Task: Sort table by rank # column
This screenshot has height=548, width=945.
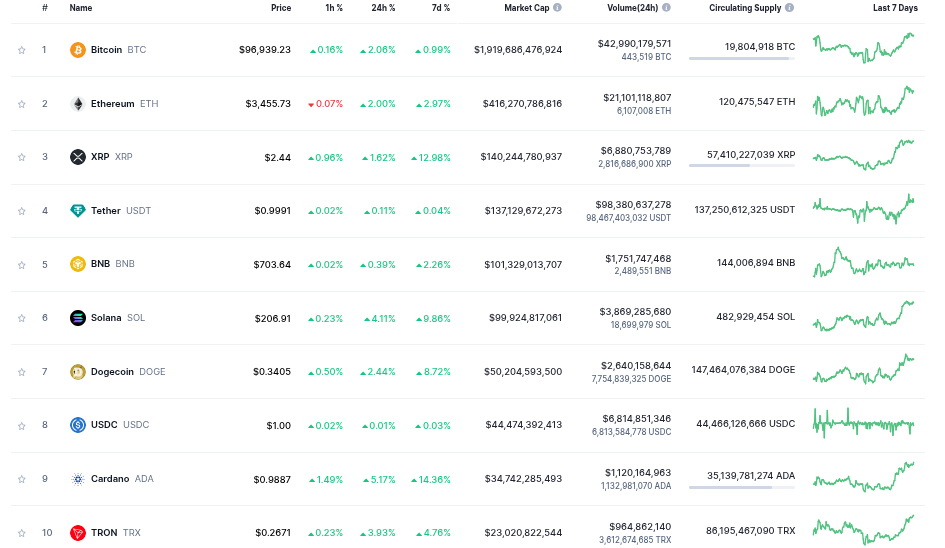Action: click(45, 8)
